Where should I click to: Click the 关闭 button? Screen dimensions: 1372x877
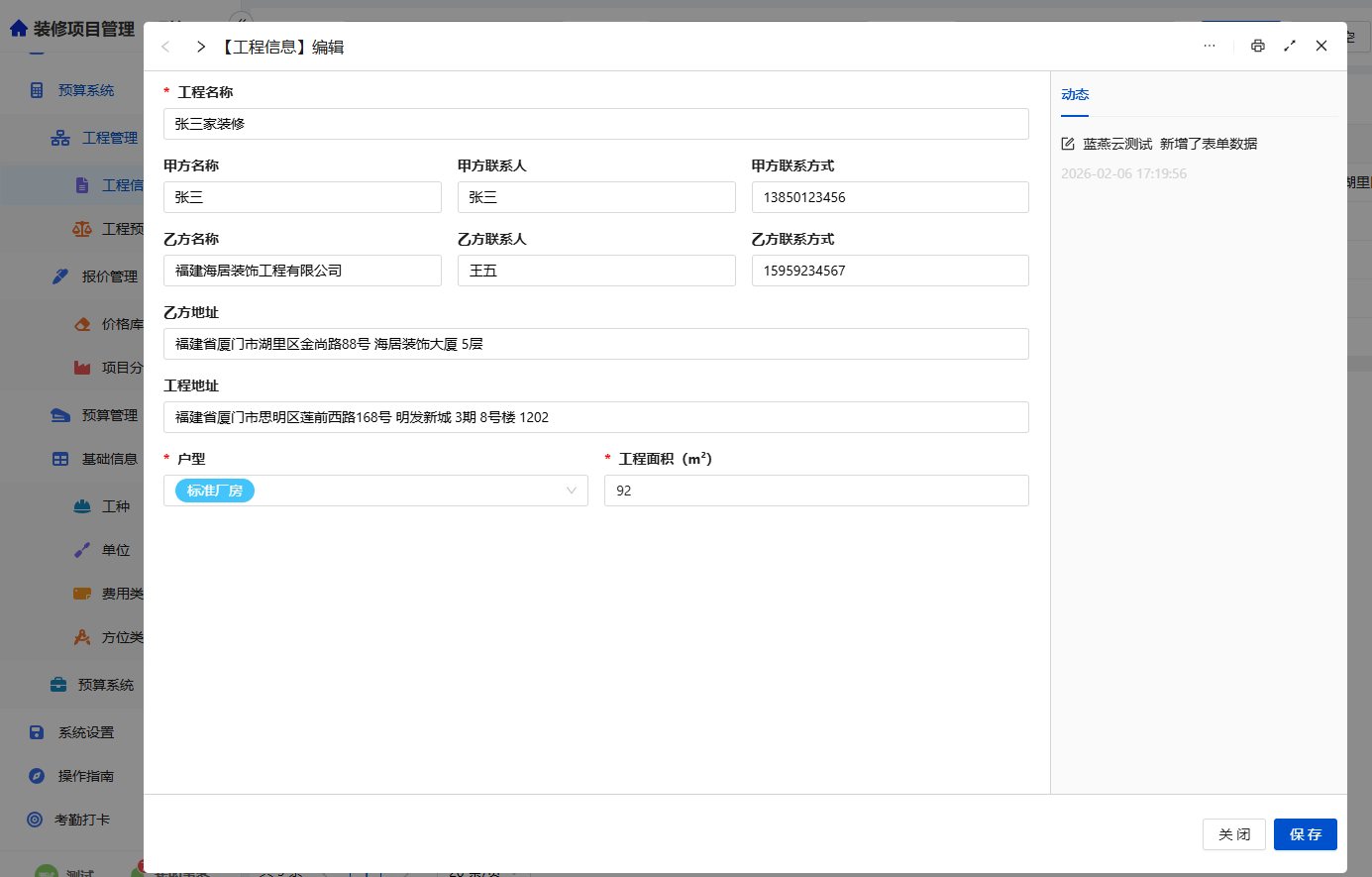tap(1234, 834)
